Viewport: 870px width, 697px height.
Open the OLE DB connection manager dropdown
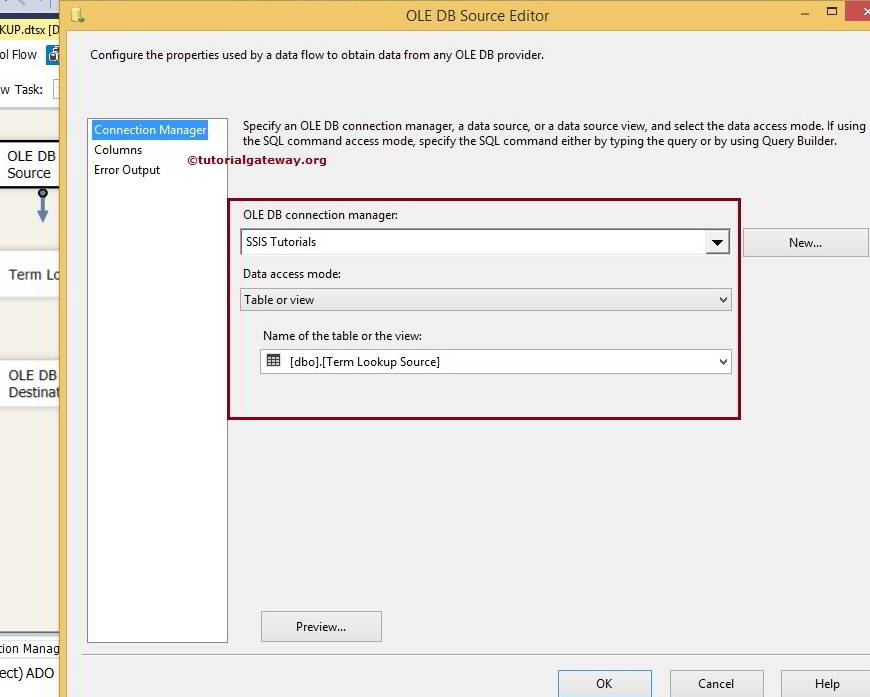[x=717, y=241]
